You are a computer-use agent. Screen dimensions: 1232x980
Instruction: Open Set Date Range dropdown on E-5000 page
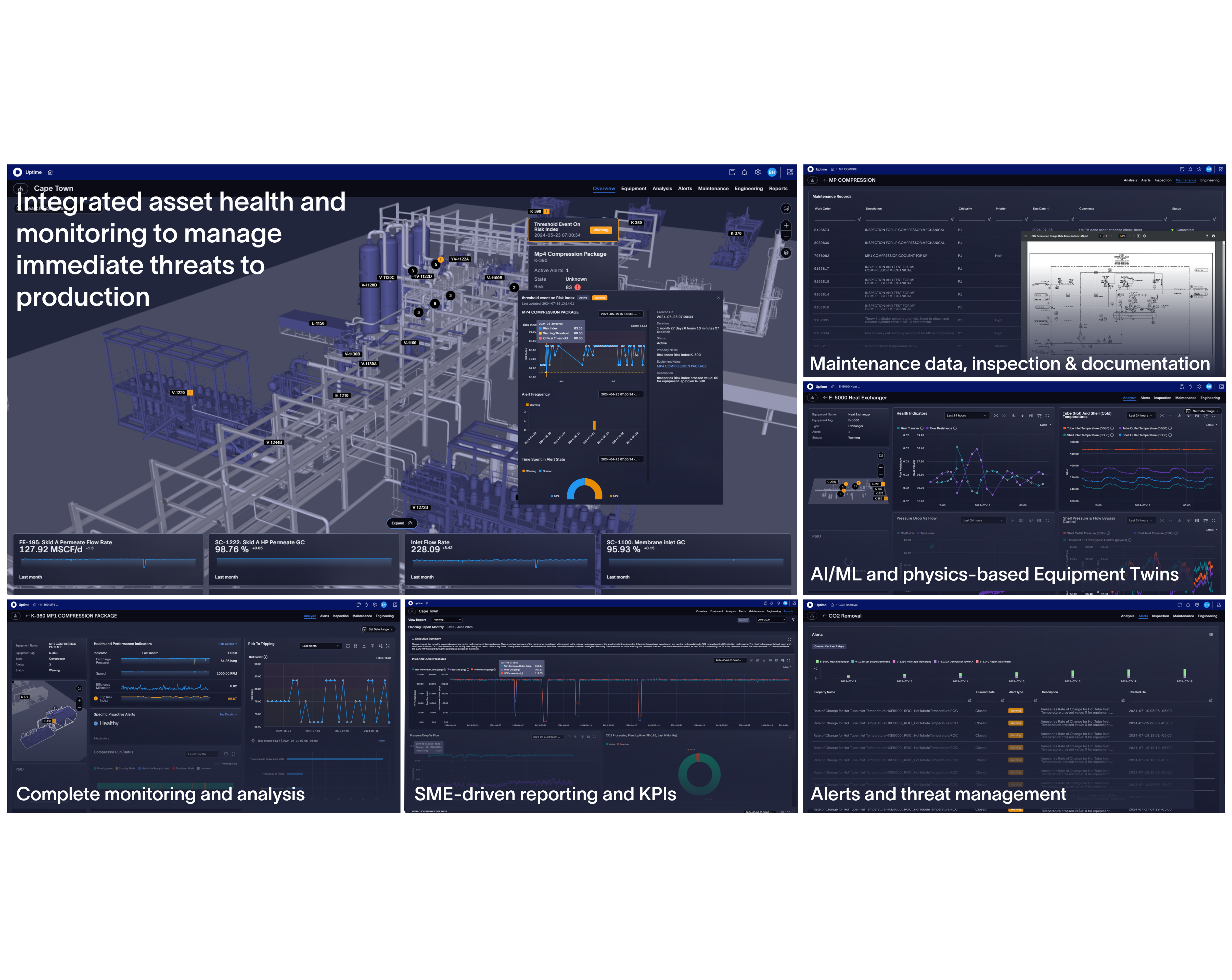point(1203,411)
